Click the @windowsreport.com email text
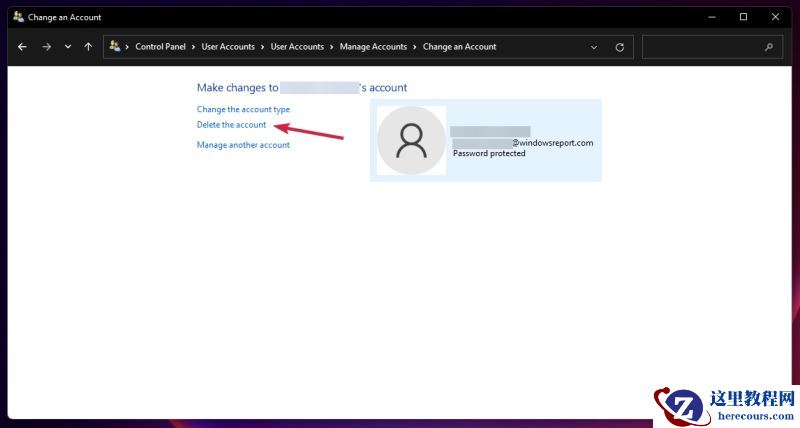Image resolution: width=800 pixels, height=428 pixels. [553, 143]
